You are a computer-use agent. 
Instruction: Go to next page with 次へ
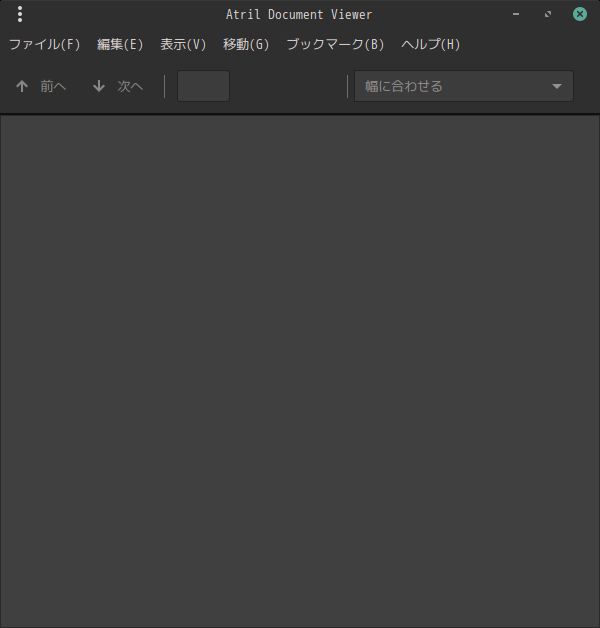(118, 86)
